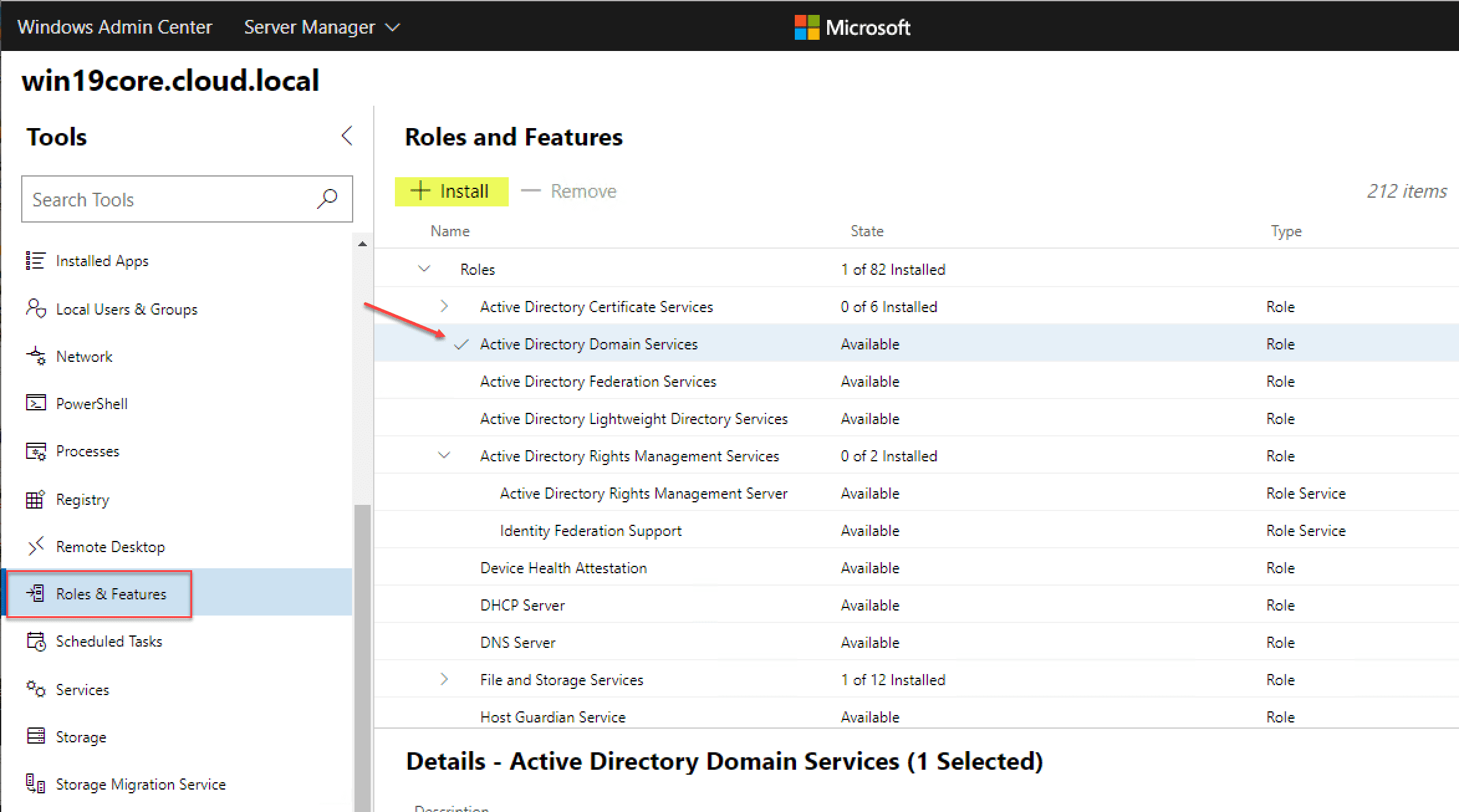Click the Registry grid icon
This screenshot has height=812, width=1459.
click(35, 499)
